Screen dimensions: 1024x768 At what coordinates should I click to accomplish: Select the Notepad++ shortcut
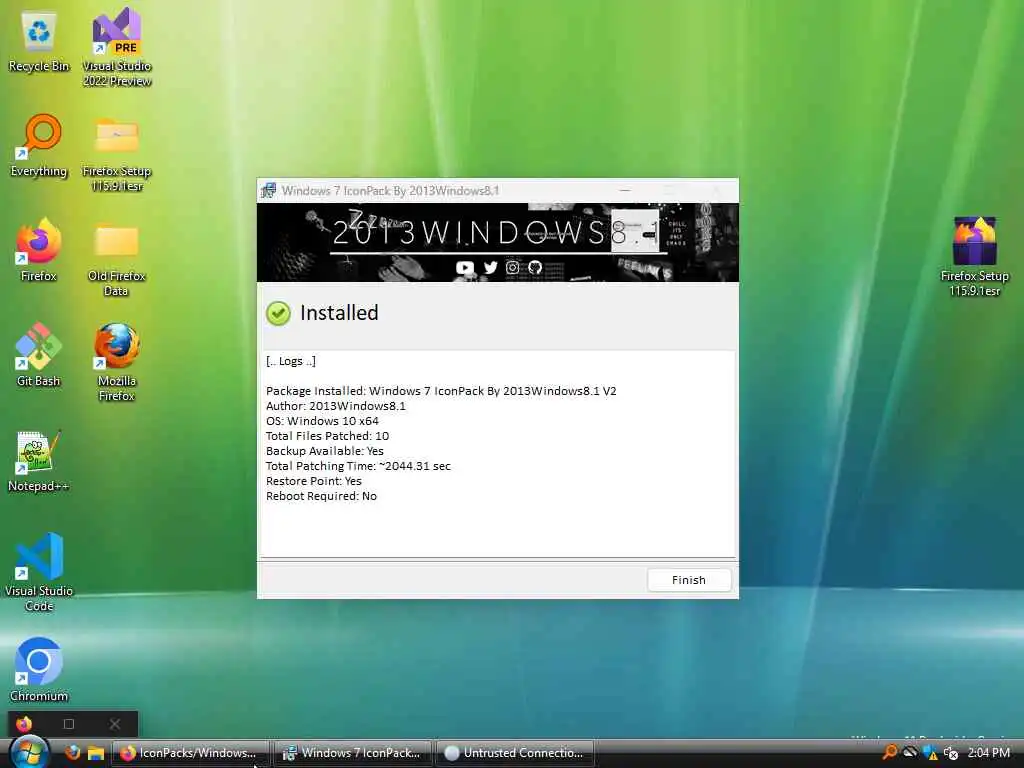pos(39,461)
